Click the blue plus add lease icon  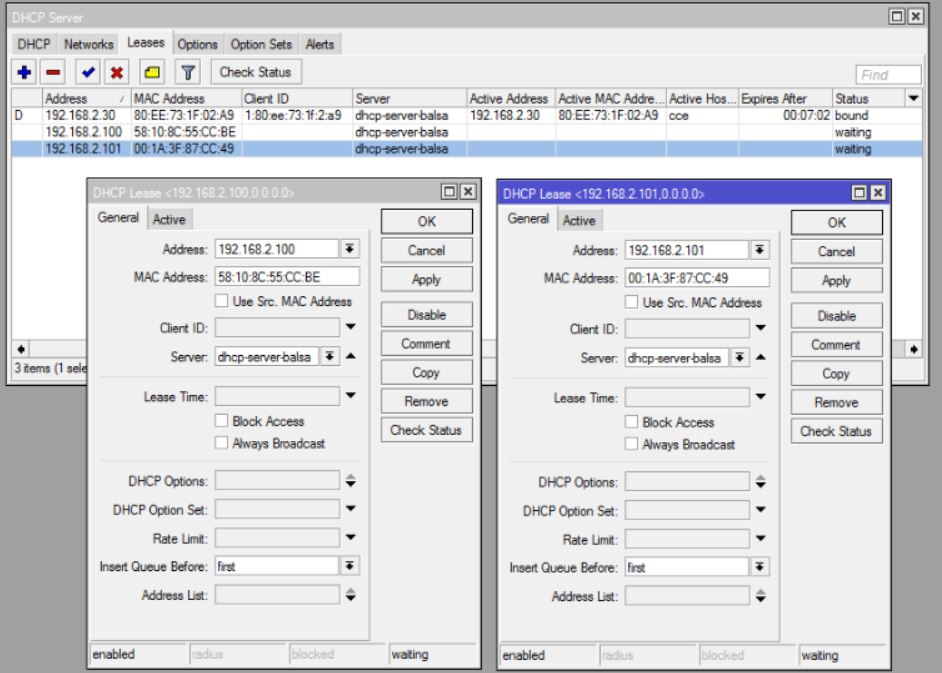25,72
